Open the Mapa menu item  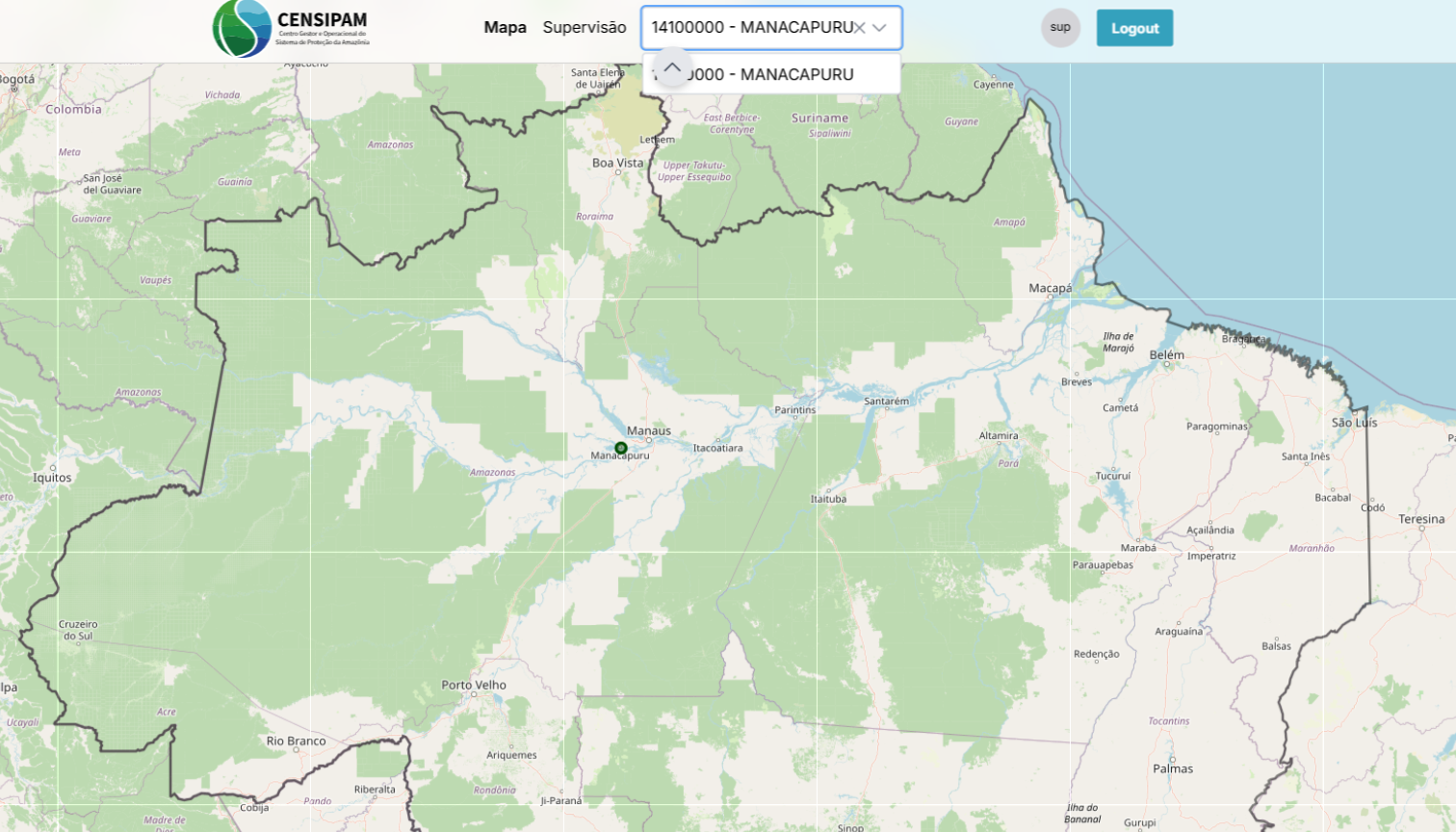[505, 28]
